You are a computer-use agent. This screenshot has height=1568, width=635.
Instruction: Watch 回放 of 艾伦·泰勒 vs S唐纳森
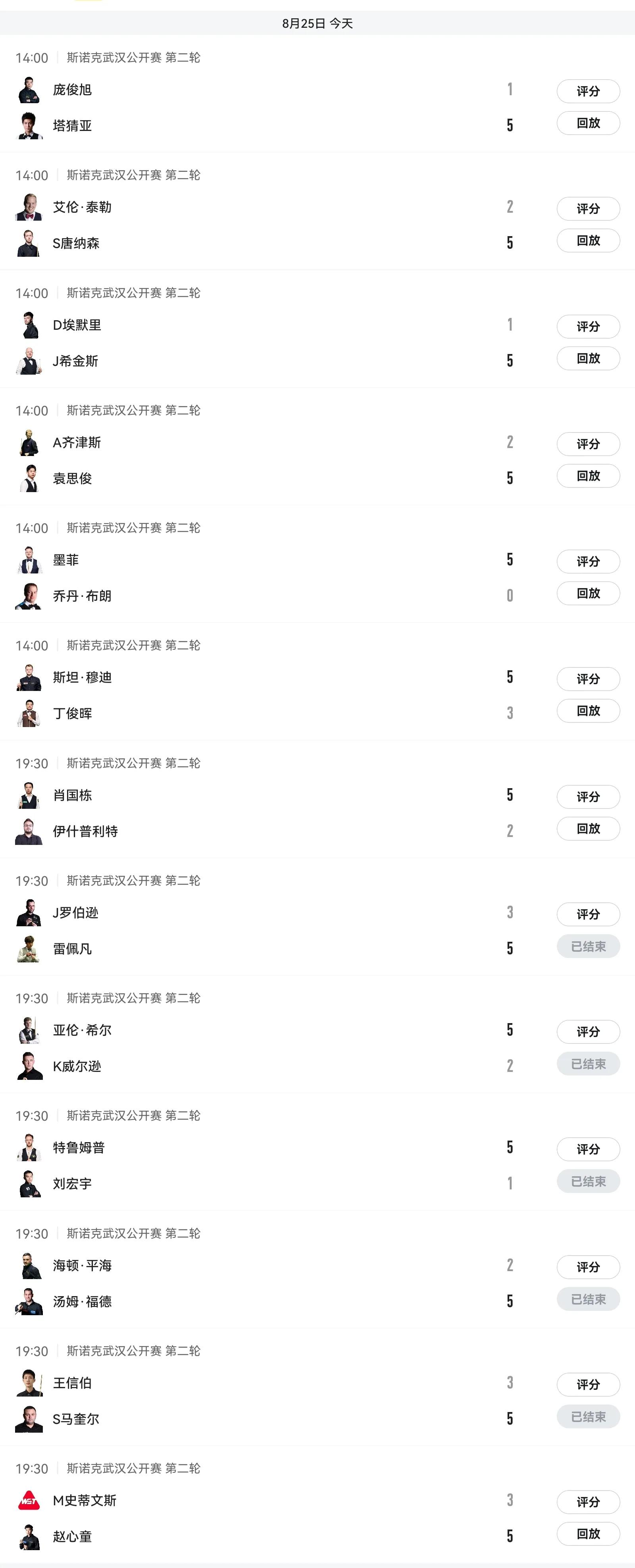pyautogui.click(x=588, y=240)
